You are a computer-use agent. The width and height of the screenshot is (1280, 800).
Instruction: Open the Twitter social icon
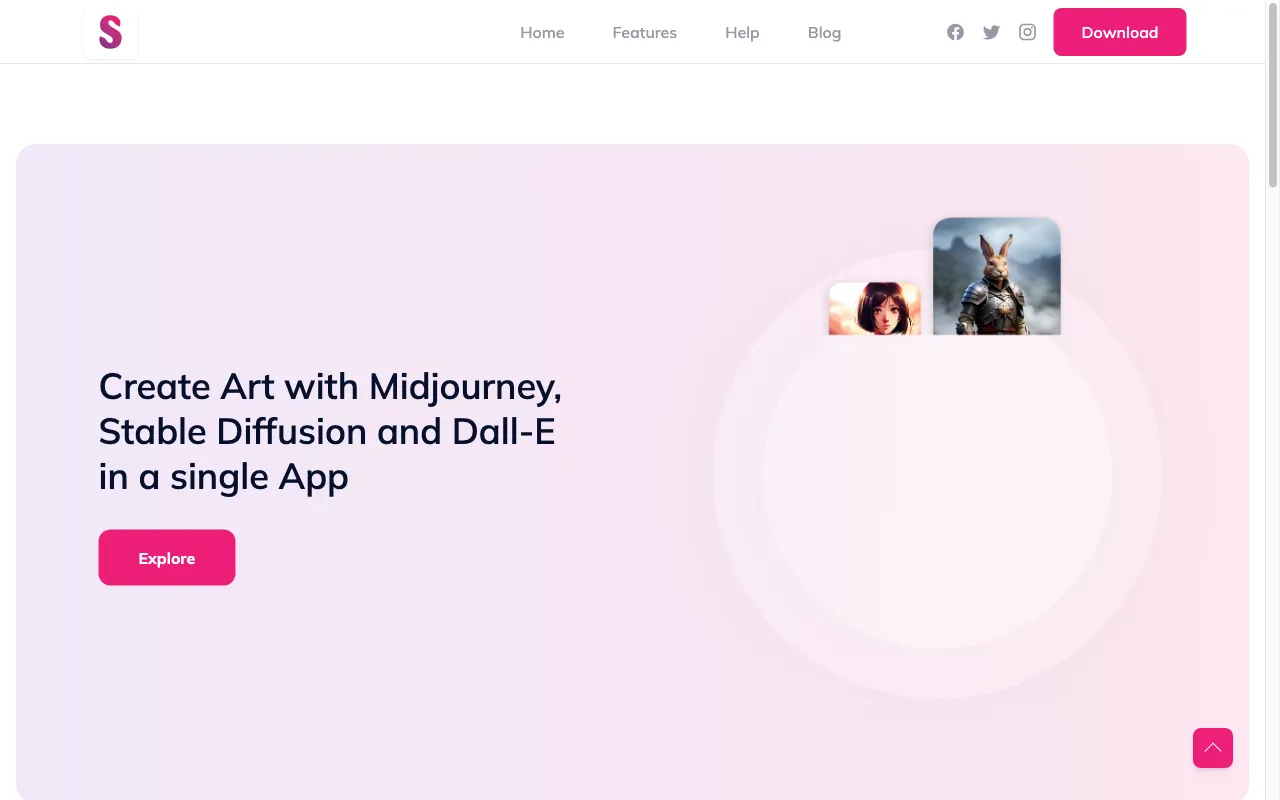tap(991, 32)
